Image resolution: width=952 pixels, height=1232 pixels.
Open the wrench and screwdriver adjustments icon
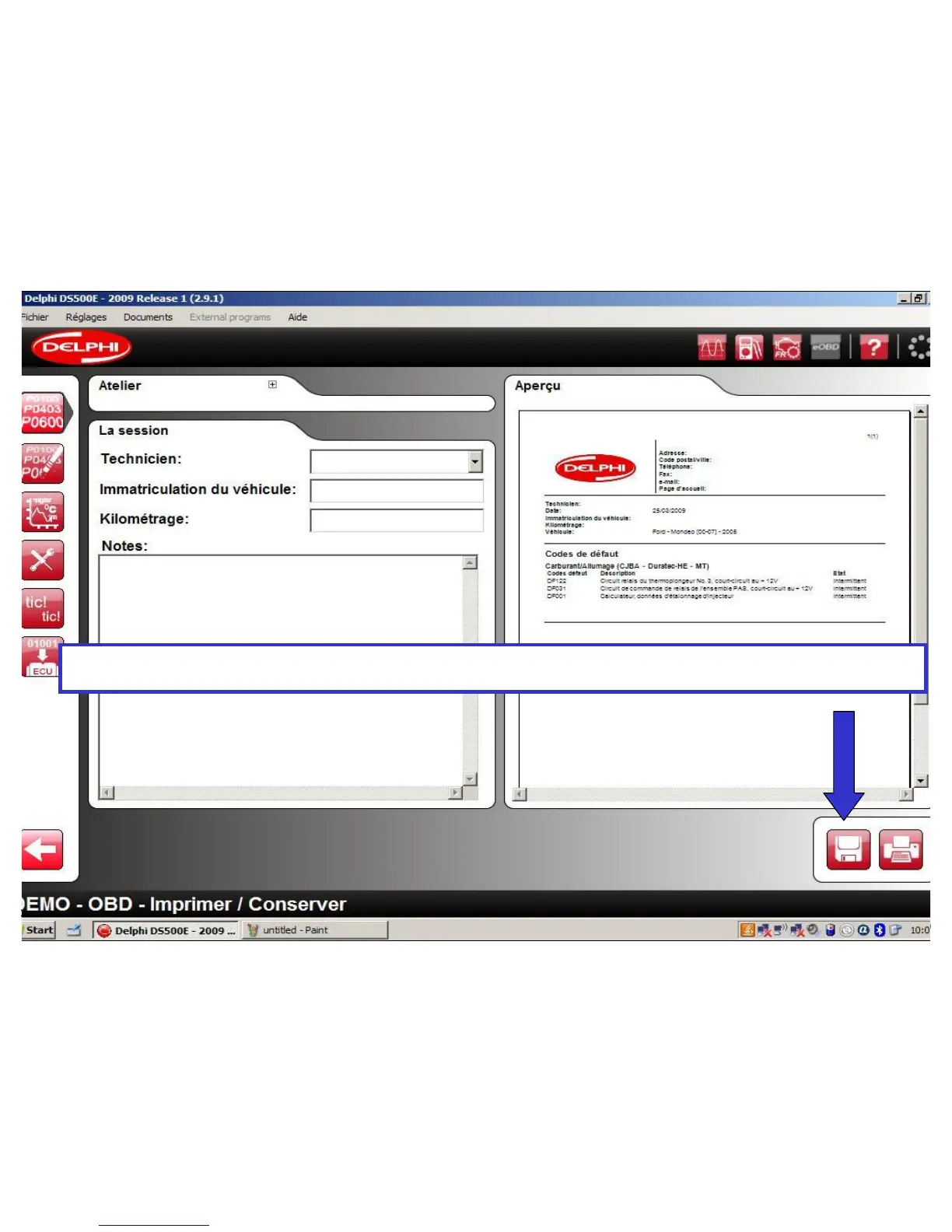(43, 560)
